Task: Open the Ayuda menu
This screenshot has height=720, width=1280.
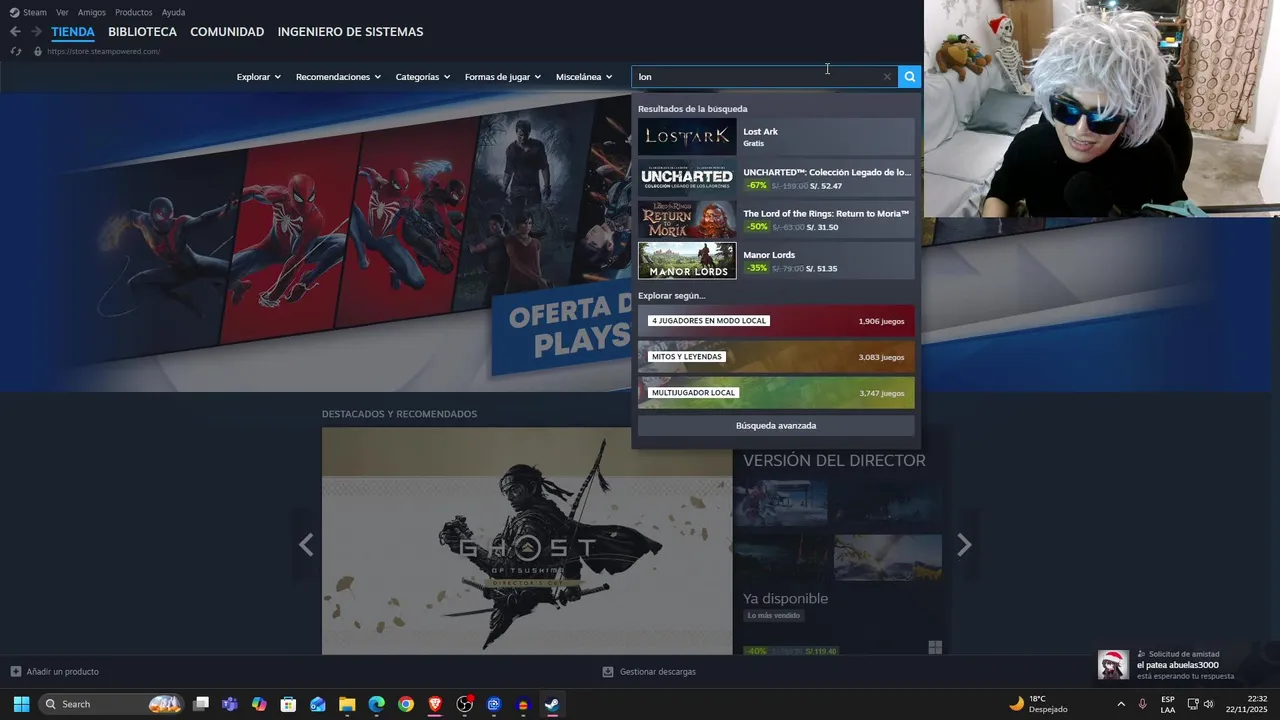Action: (173, 12)
